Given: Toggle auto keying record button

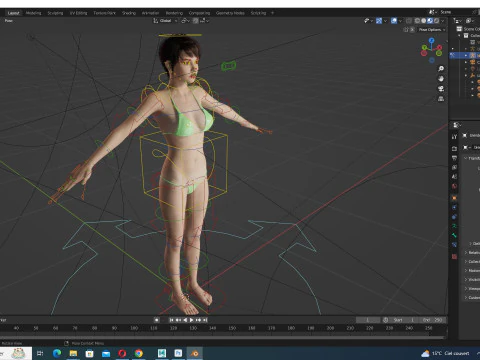Looking at the screenshot, I should click(156, 320).
